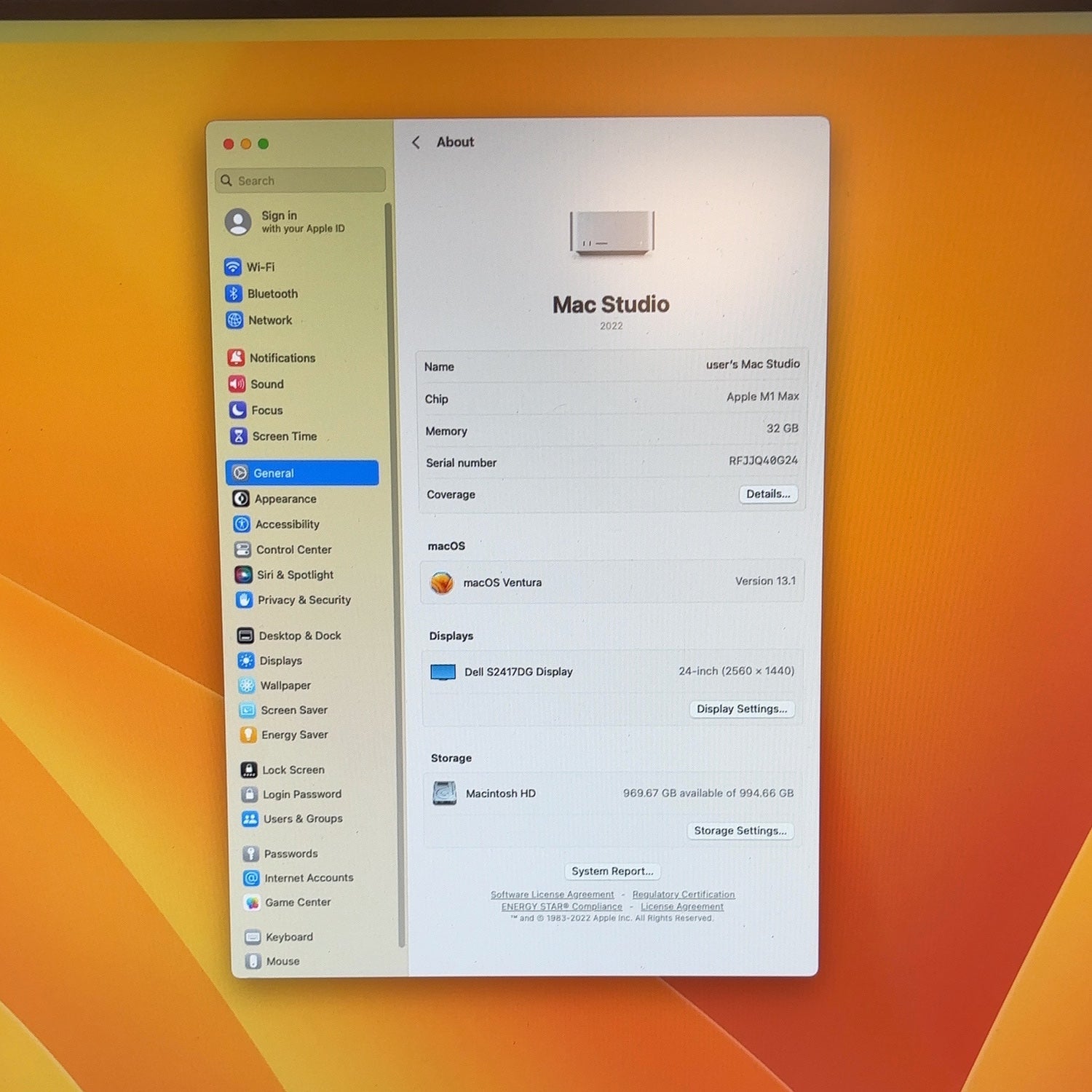The width and height of the screenshot is (1092, 1092).
Task: Click the Mac Studio device image
Action: pos(612,233)
